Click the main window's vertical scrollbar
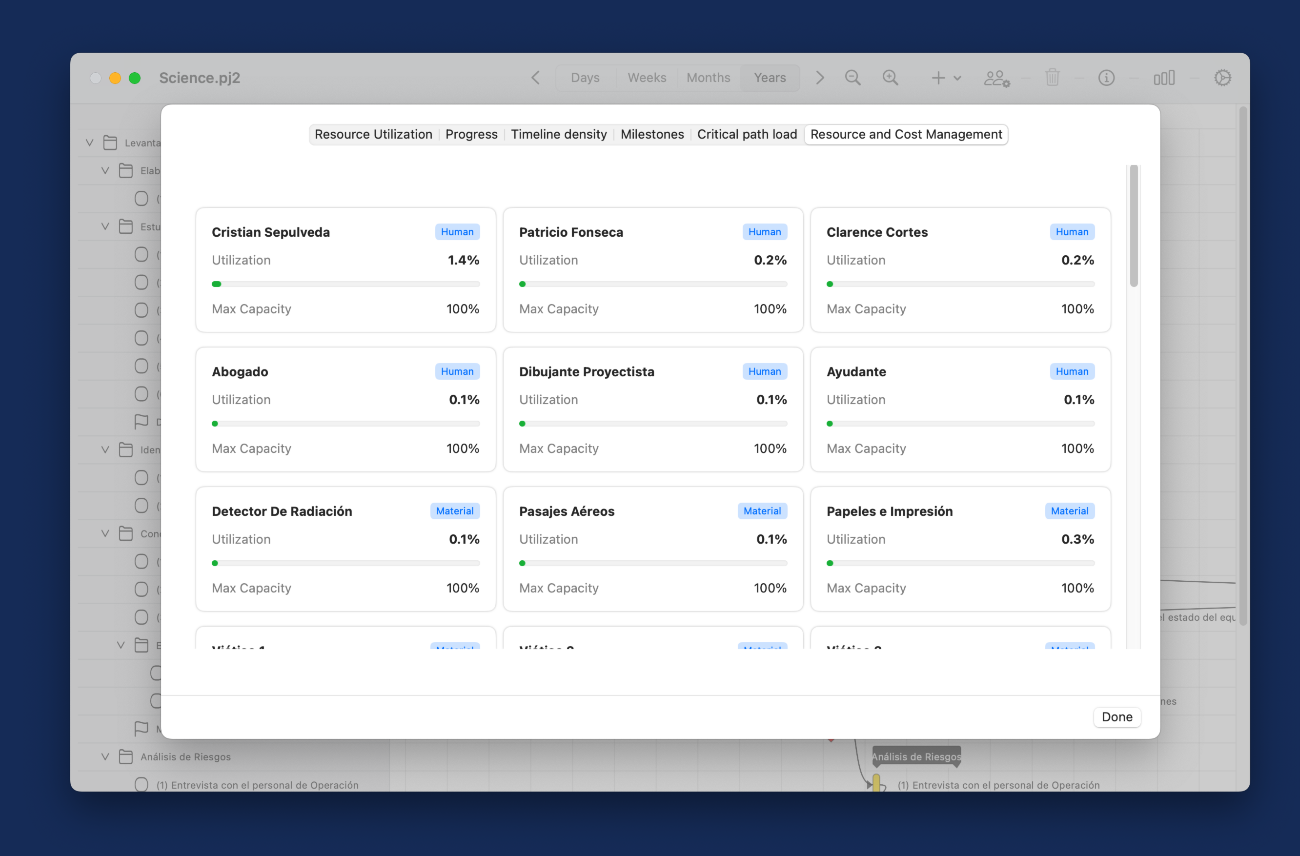Screen dimensions: 1300x856 [x=1243, y=366]
